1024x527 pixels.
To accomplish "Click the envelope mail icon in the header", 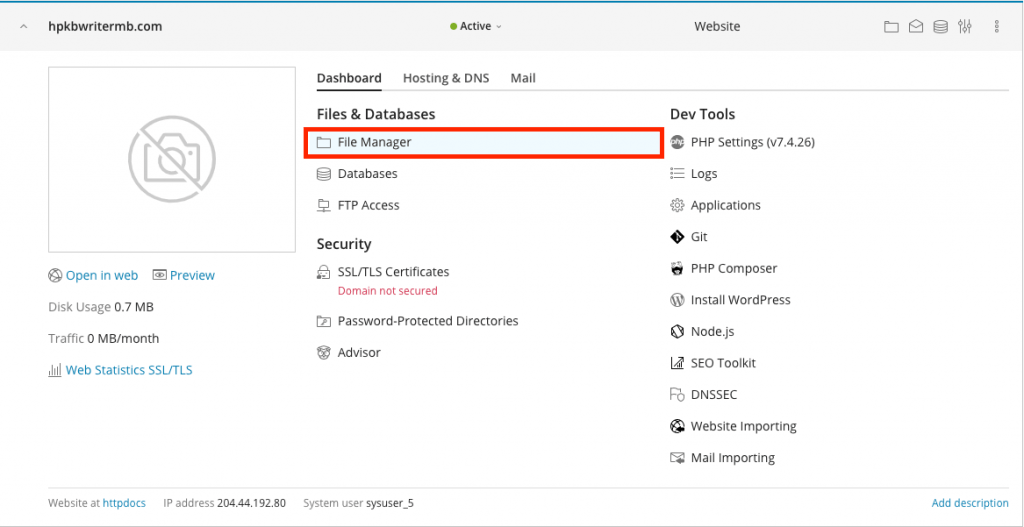I will click(916, 27).
